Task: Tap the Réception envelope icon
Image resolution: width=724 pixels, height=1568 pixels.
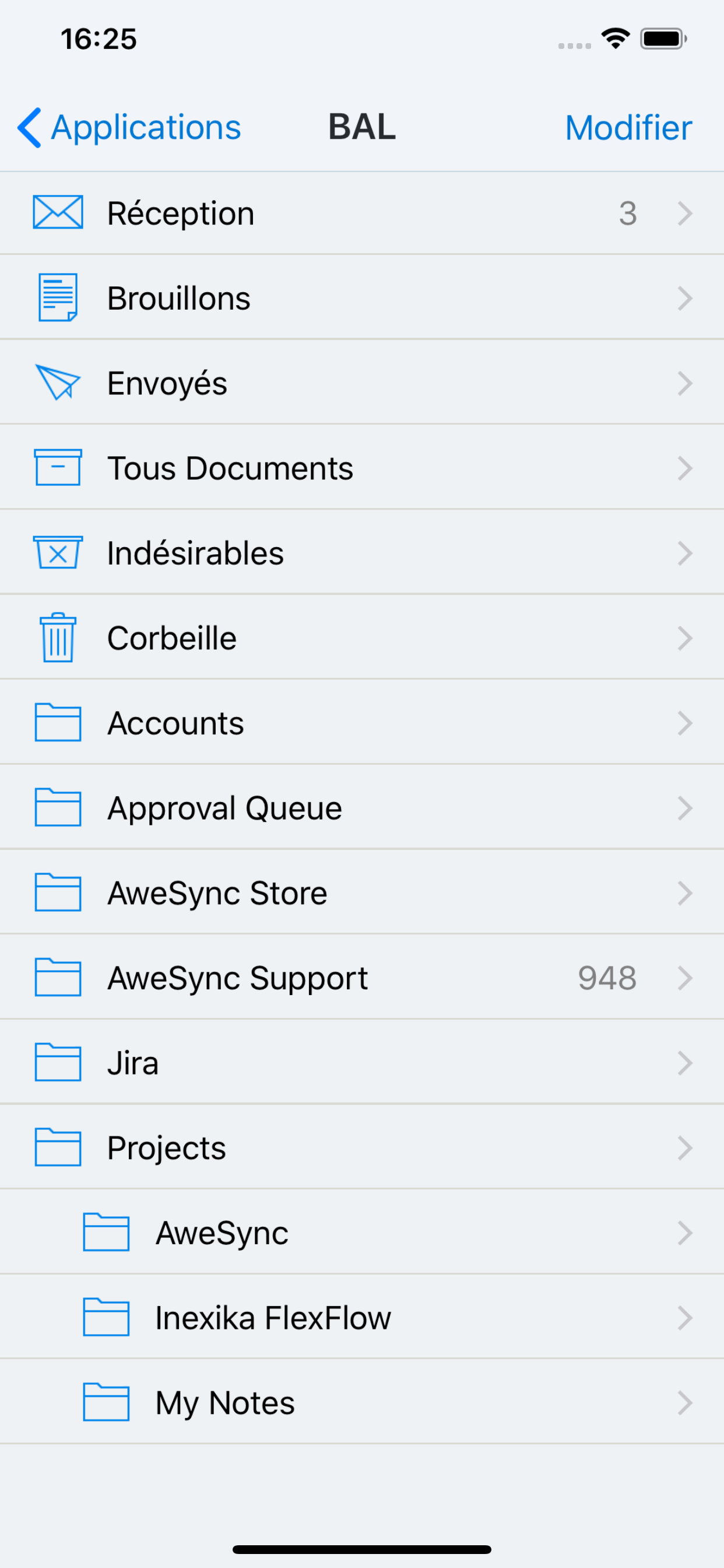Action: [58, 212]
